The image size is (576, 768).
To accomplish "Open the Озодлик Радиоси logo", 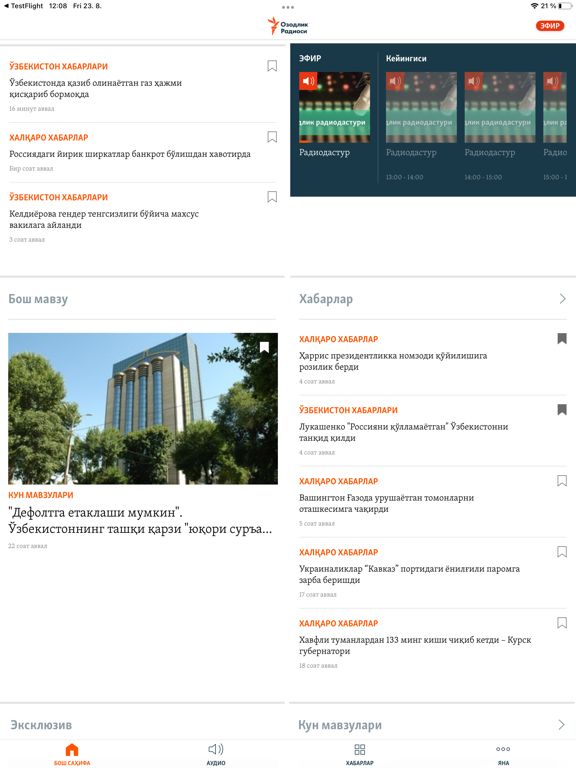I will tap(288, 26).
